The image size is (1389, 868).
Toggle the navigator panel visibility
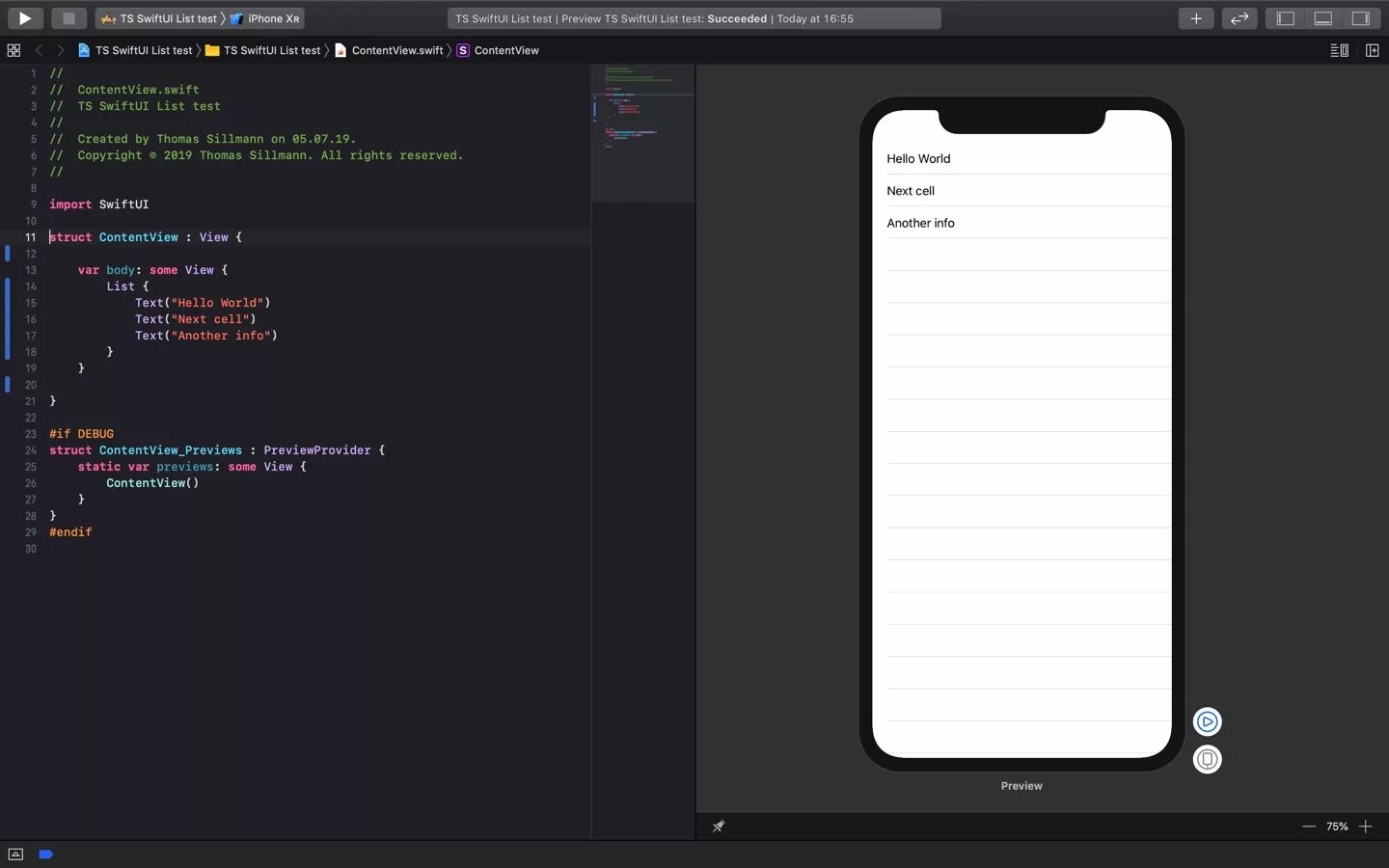[x=1286, y=18]
